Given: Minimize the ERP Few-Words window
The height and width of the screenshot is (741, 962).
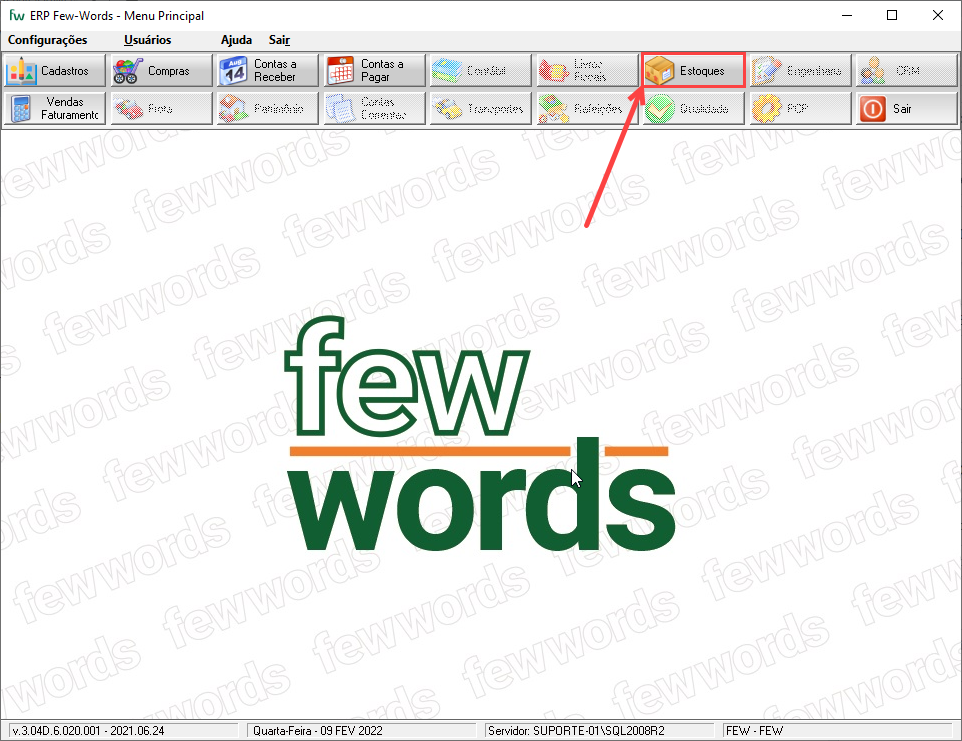Looking at the screenshot, I should tap(847, 15).
